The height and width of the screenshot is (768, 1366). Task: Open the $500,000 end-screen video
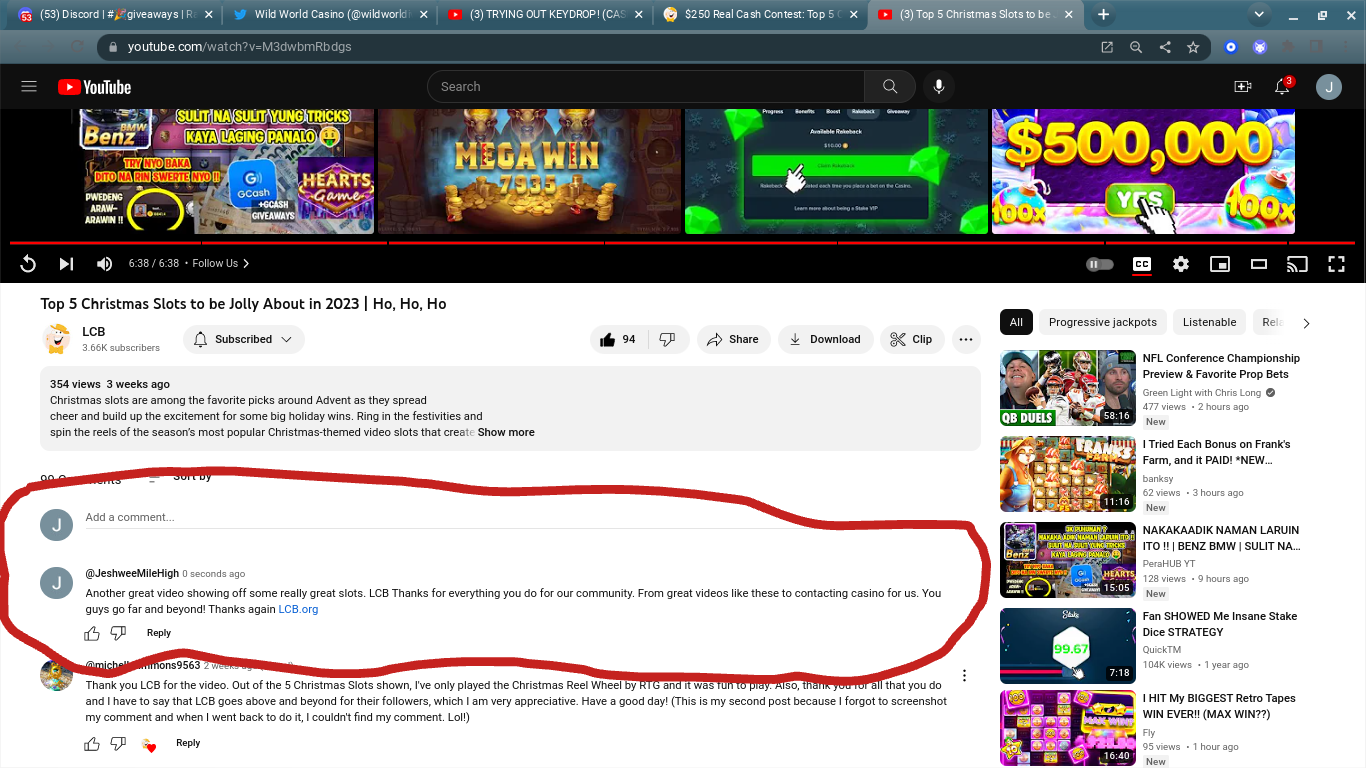(1143, 171)
